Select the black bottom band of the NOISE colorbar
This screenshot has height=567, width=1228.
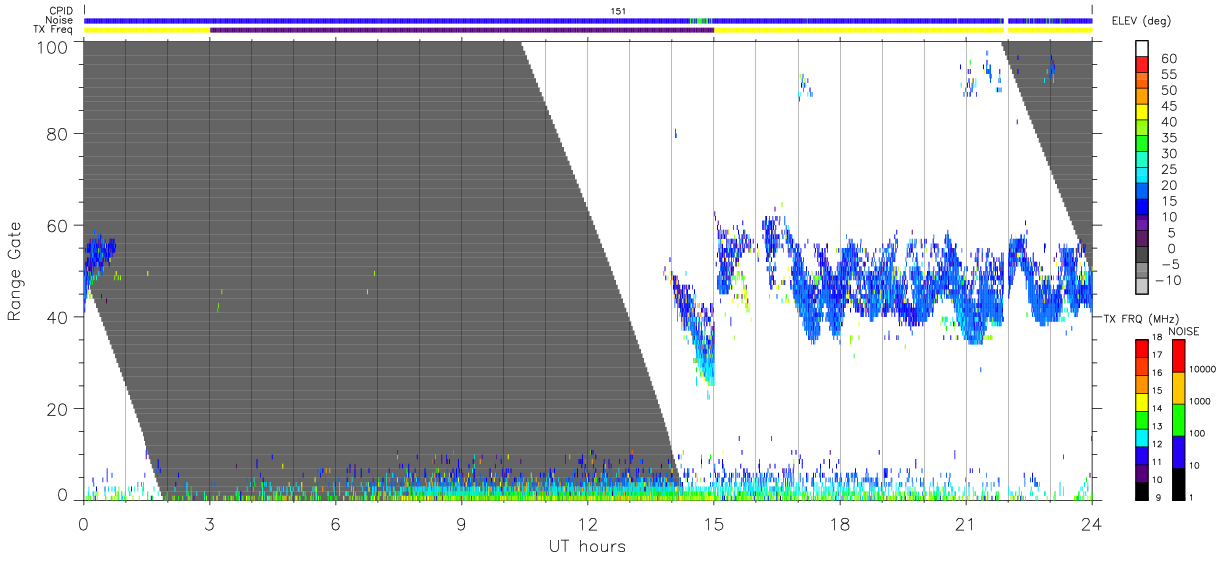[x=1178, y=483]
